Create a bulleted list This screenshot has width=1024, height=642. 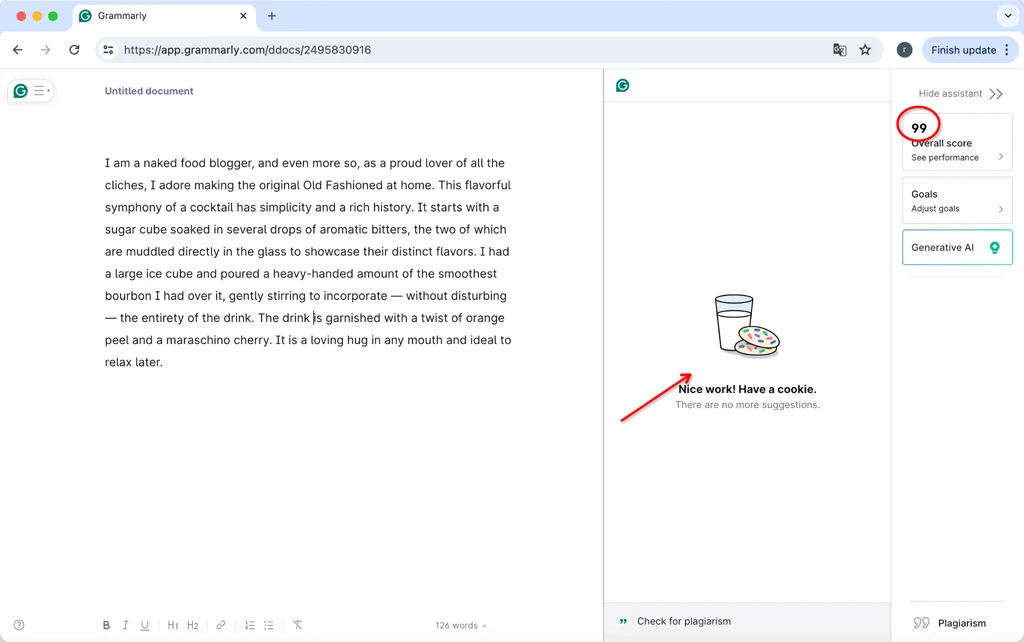click(x=268, y=625)
